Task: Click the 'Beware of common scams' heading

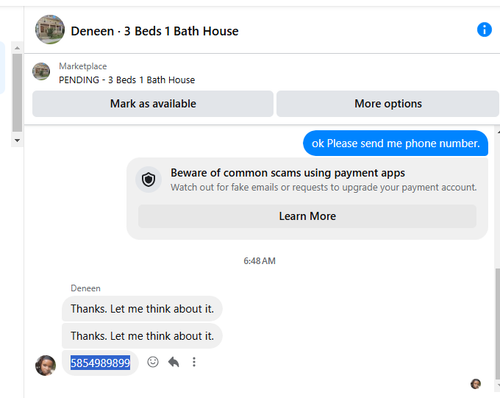Action: 288,173
